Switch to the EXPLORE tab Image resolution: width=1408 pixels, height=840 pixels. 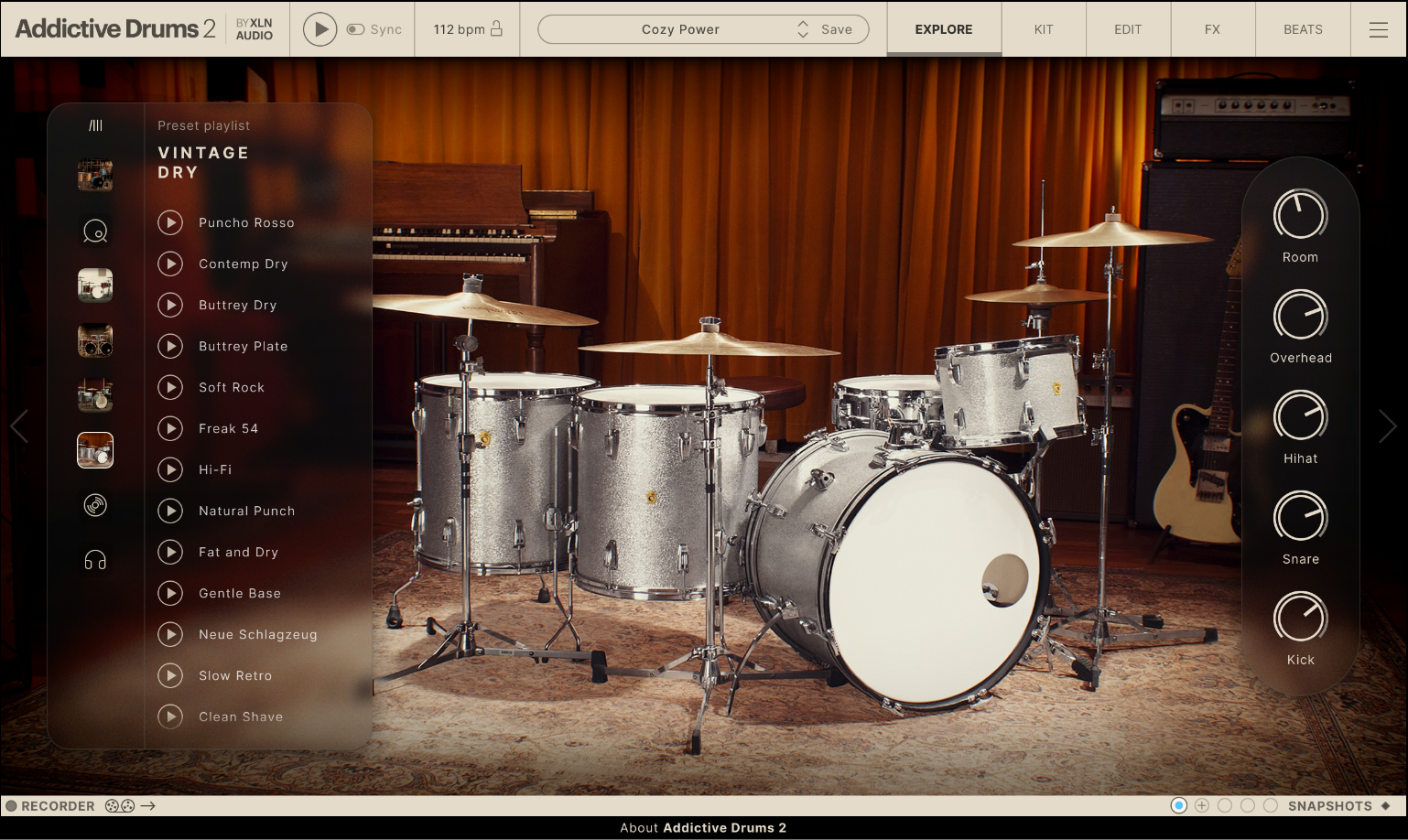(x=944, y=29)
